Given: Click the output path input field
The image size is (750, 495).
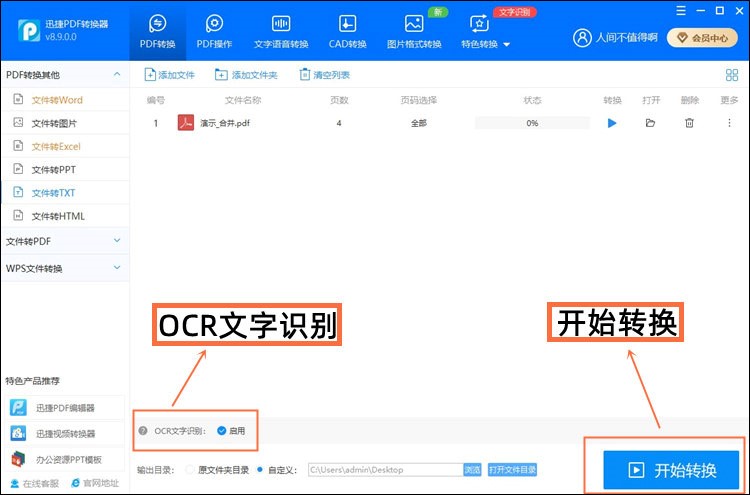Looking at the screenshot, I should 386,470.
